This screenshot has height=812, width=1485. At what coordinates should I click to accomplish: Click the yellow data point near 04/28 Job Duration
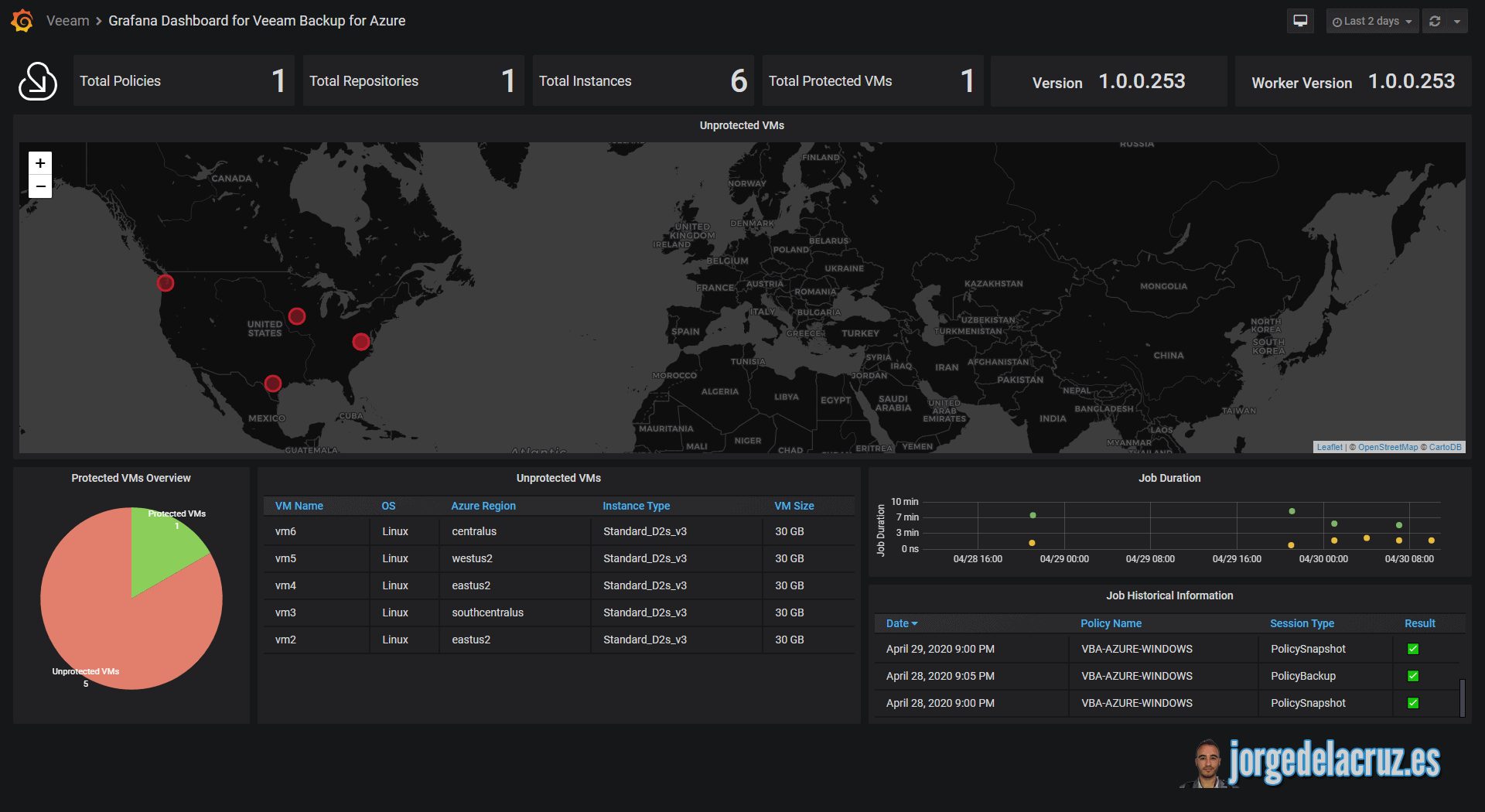(x=1032, y=543)
